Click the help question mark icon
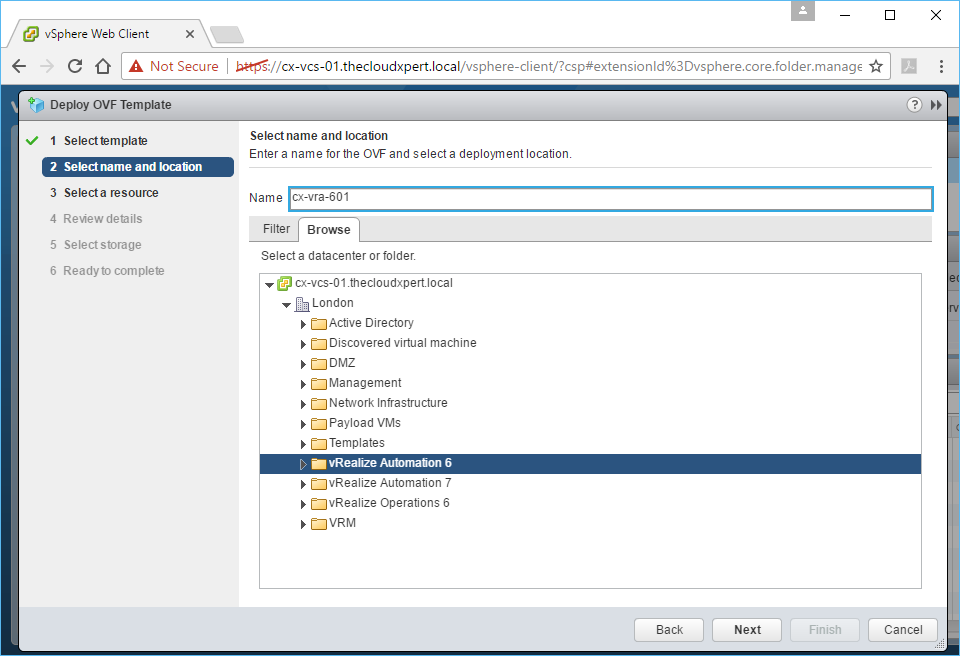Viewport: 960px width, 656px height. pyautogui.click(x=914, y=105)
